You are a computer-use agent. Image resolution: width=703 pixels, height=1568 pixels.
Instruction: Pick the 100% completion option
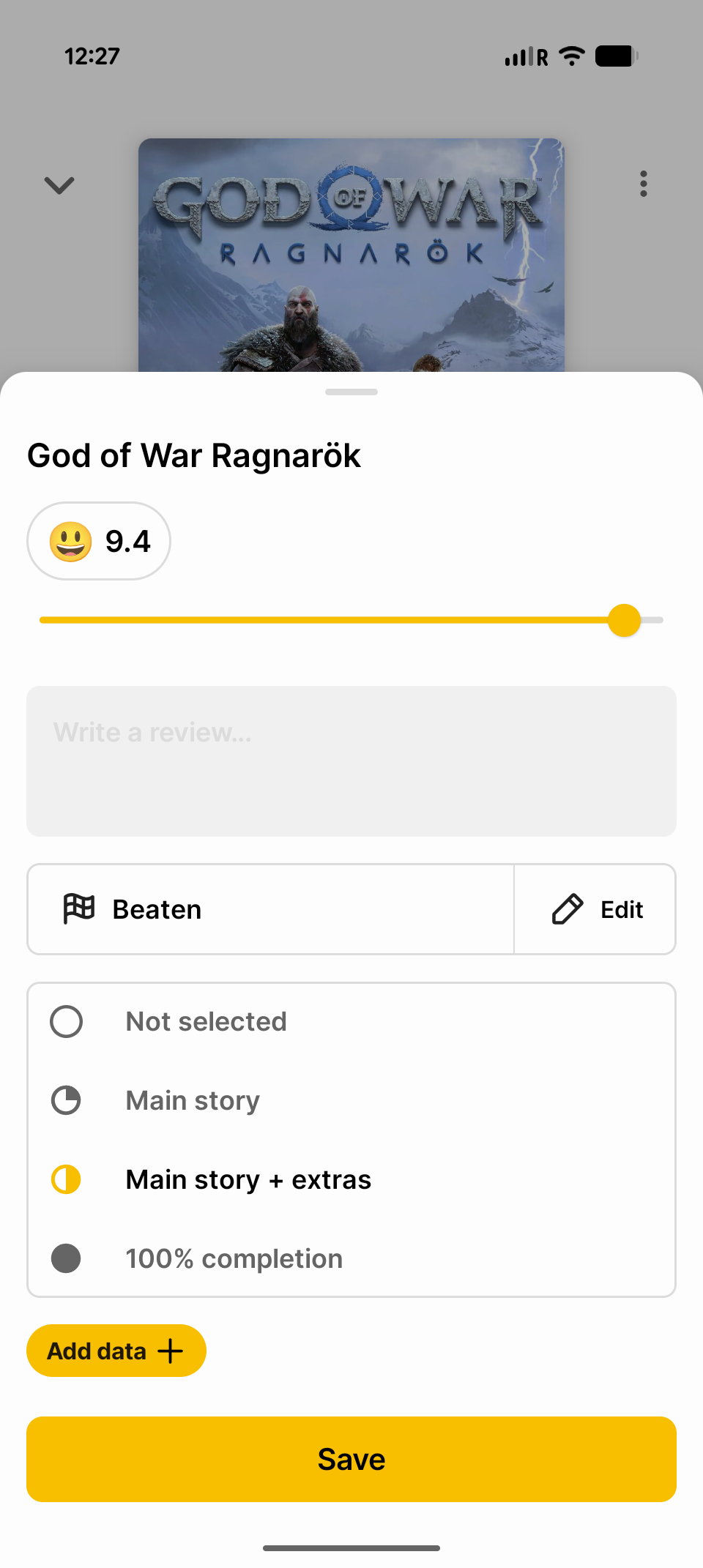234,1259
